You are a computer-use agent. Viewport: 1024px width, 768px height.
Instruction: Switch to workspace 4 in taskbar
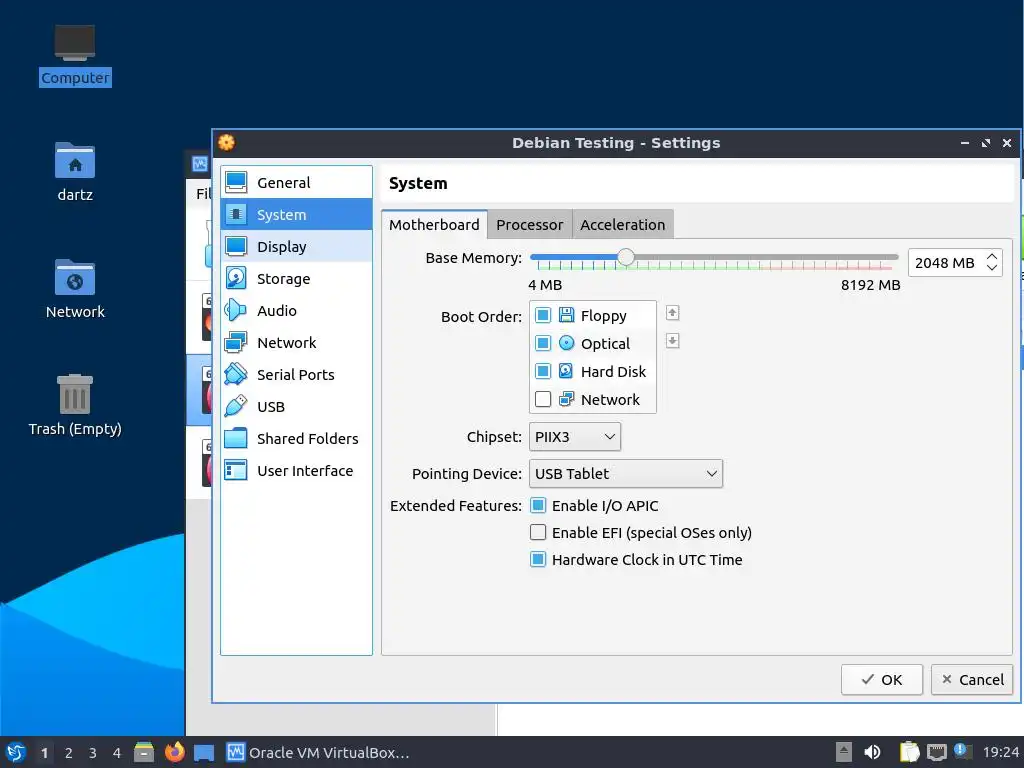pos(117,753)
